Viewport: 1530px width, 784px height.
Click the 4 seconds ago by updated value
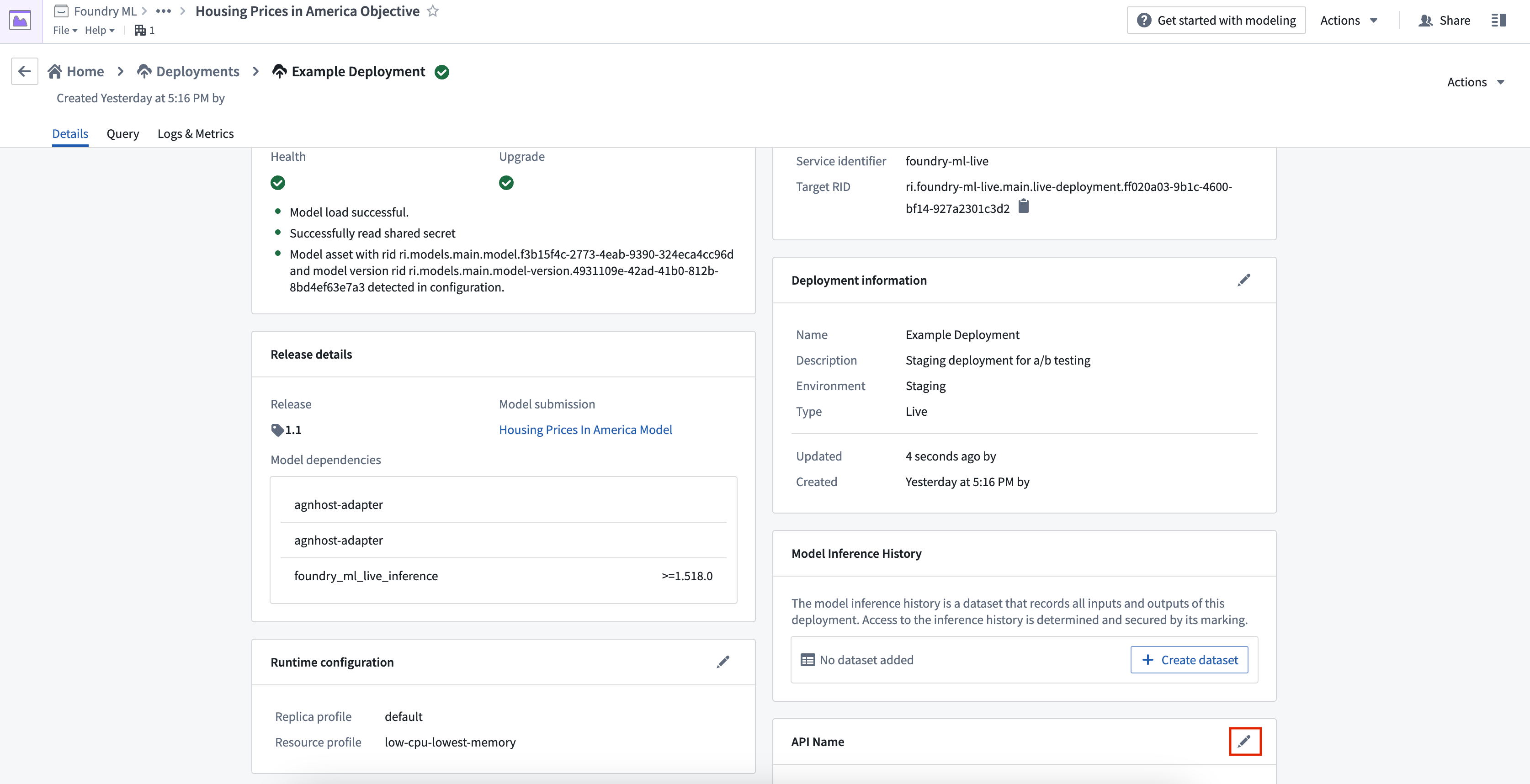951,456
